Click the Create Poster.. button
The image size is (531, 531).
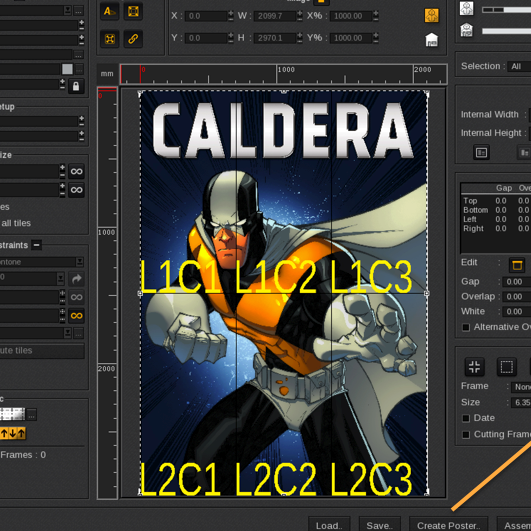[448, 525]
